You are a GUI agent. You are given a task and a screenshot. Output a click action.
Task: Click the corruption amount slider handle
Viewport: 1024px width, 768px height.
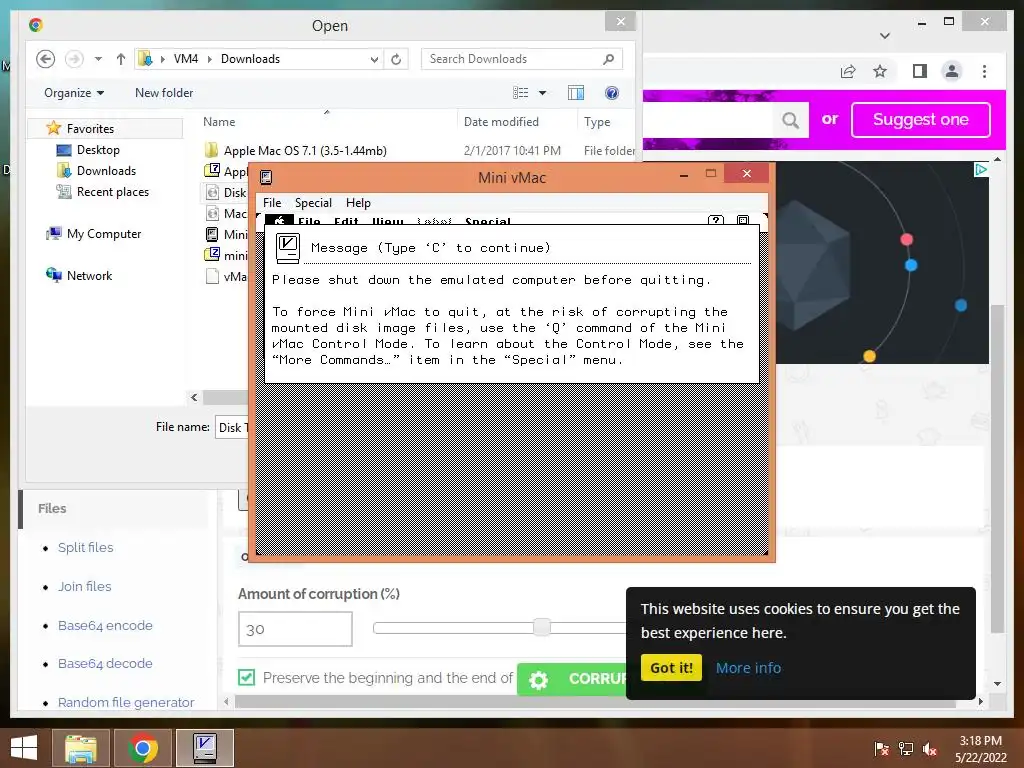(x=541, y=627)
